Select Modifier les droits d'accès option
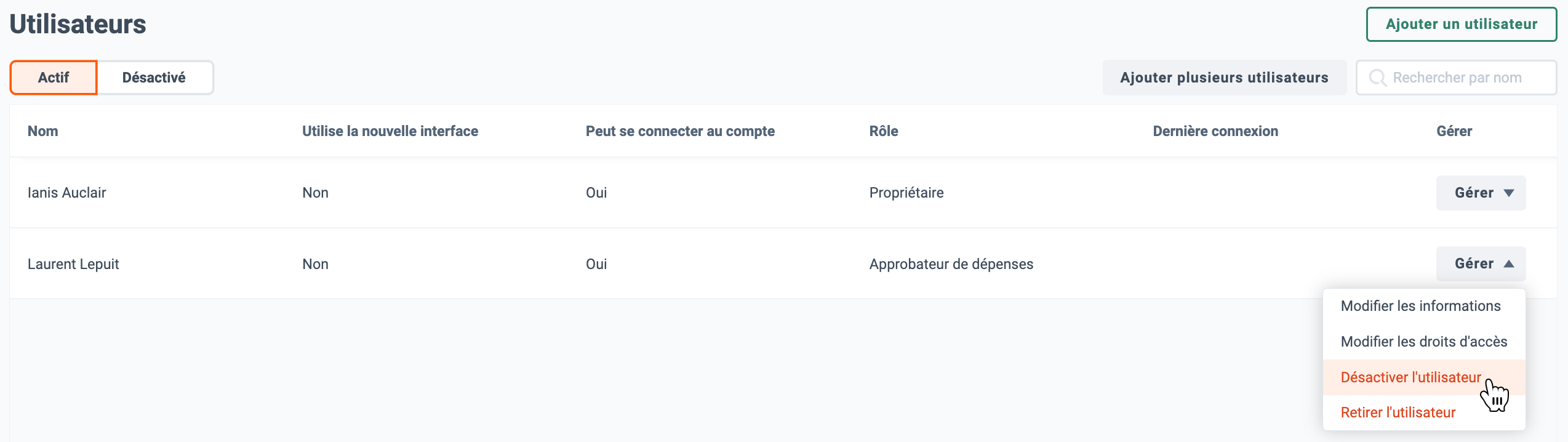Viewport: 1568px width, 442px height. (1424, 342)
